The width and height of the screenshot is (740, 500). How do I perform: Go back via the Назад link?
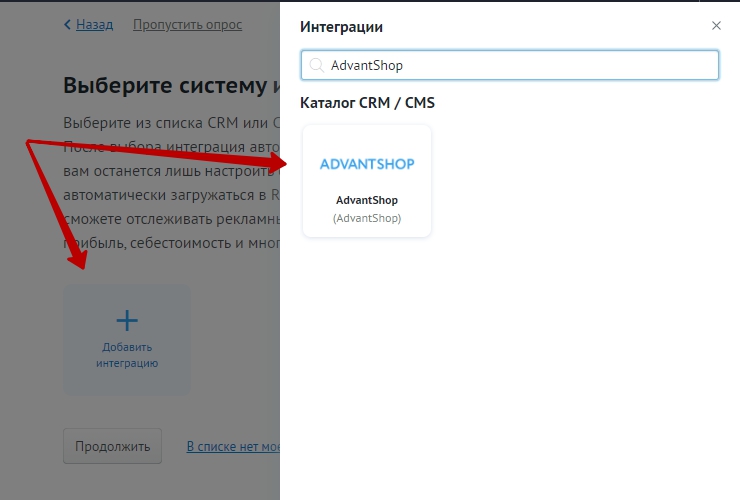[x=93, y=24]
